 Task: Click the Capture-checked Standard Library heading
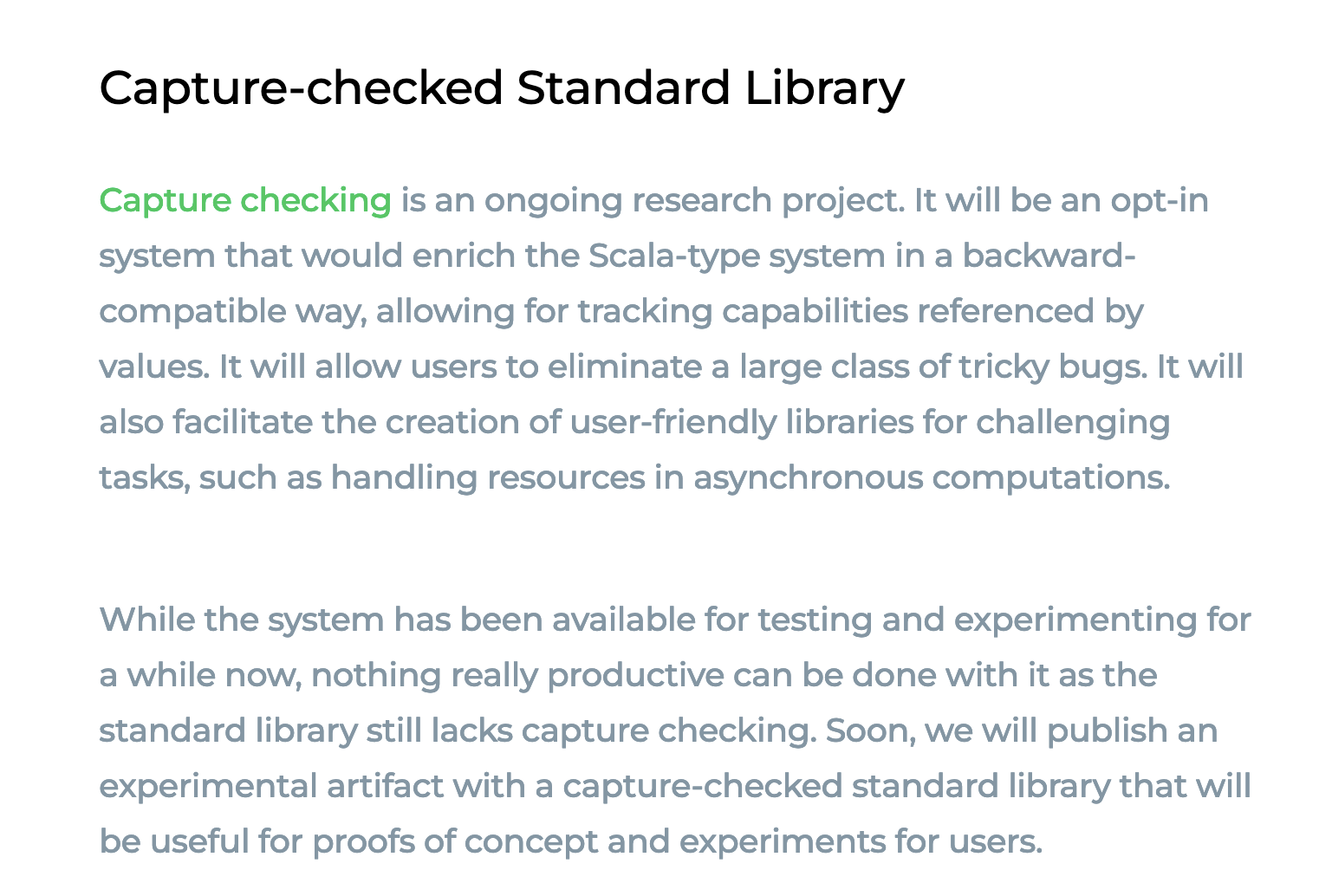(x=502, y=89)
